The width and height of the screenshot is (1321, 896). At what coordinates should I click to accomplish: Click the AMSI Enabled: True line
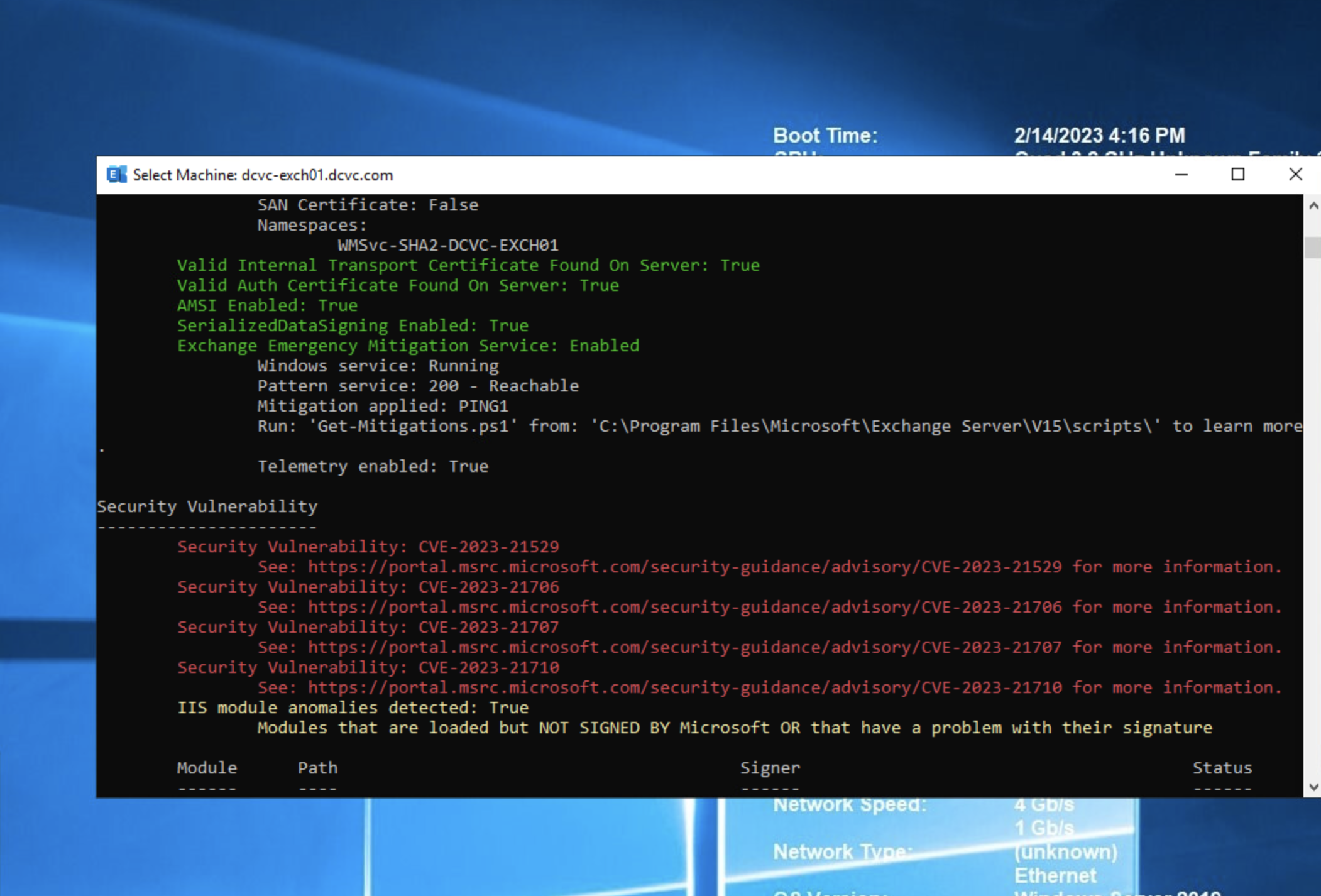click(267, 305)
